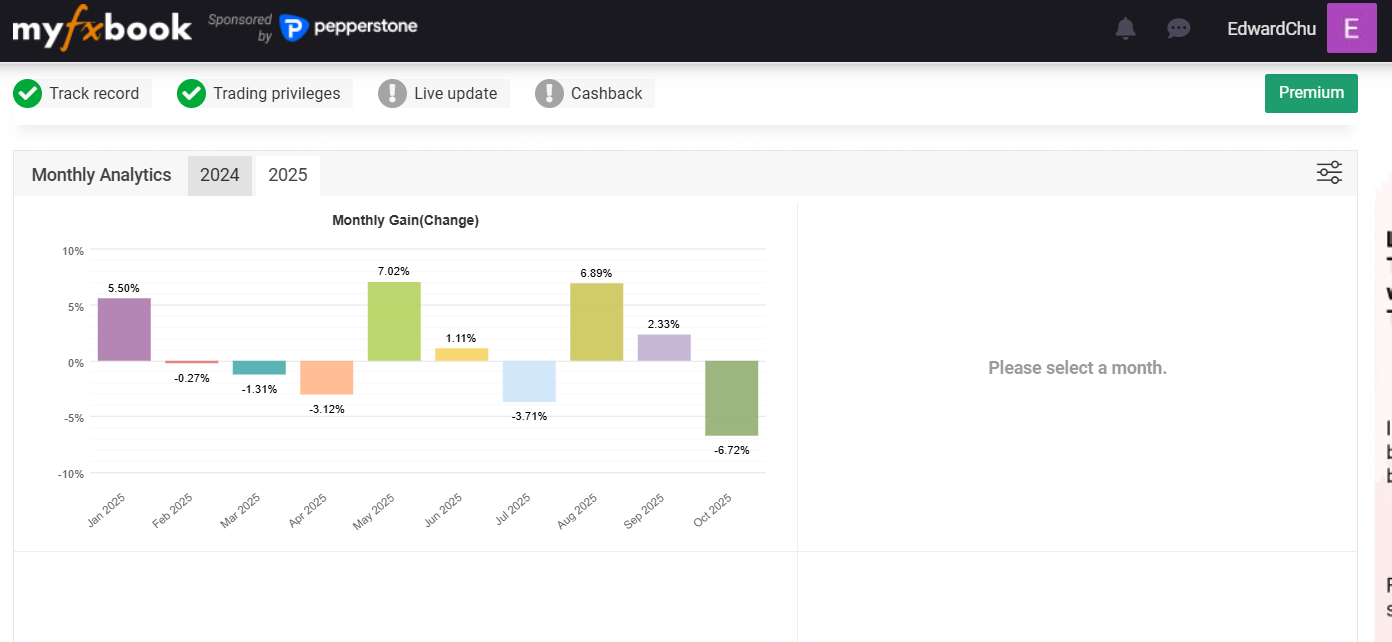Click the green Track record checkmark icon
The height and width of the screenshot is (642, 1392).
[x=28, y=93]
